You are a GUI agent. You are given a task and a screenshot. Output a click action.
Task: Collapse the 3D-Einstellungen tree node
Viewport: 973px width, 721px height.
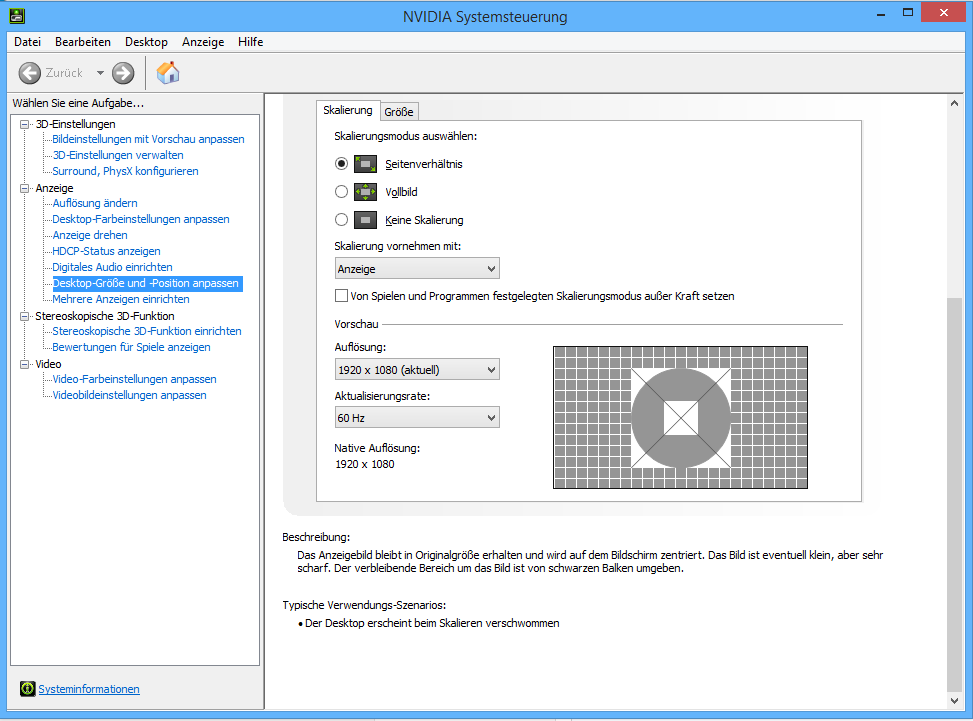pyautogui.click(x=24, y=124)
